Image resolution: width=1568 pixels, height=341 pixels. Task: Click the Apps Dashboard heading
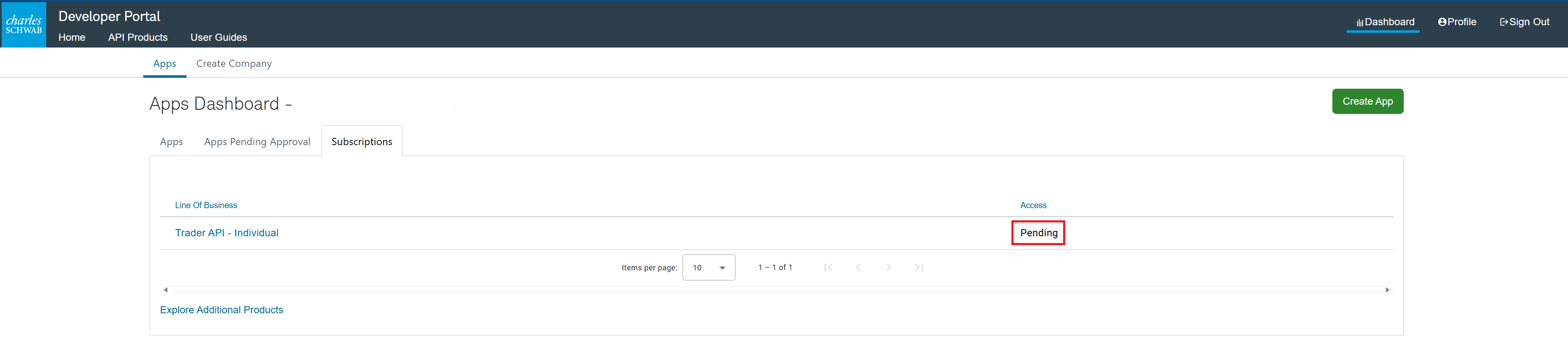click(221, 103)
